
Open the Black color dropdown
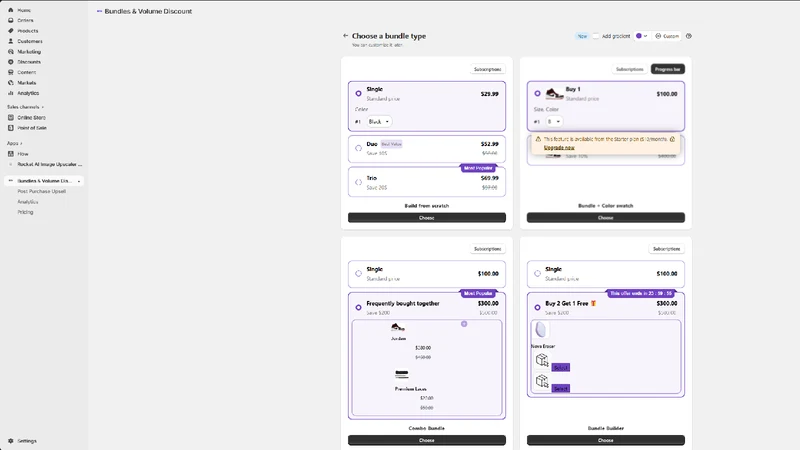[x=379, y=121]
